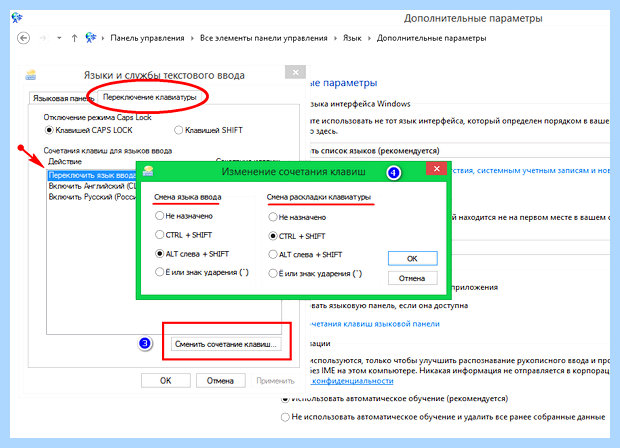The height and width of the screenshot is (448, 620).
Task: Click the Действие column header
Action: tap(65, 161)
